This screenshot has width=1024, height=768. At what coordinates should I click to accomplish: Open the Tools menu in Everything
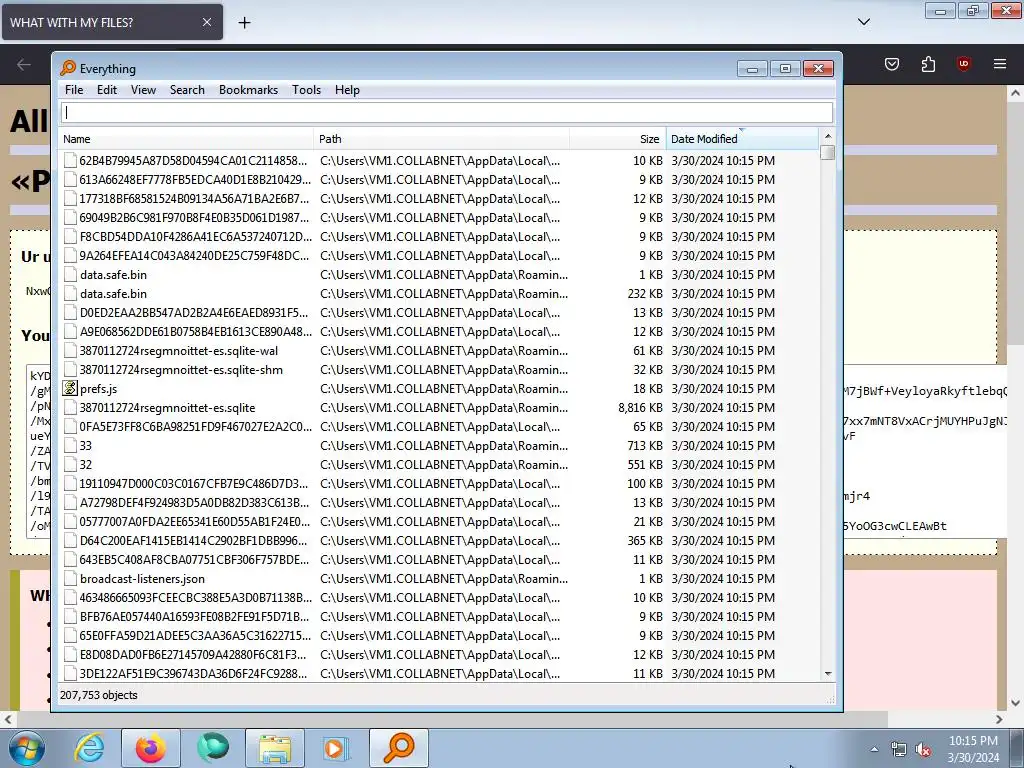(x=306, y=90)
